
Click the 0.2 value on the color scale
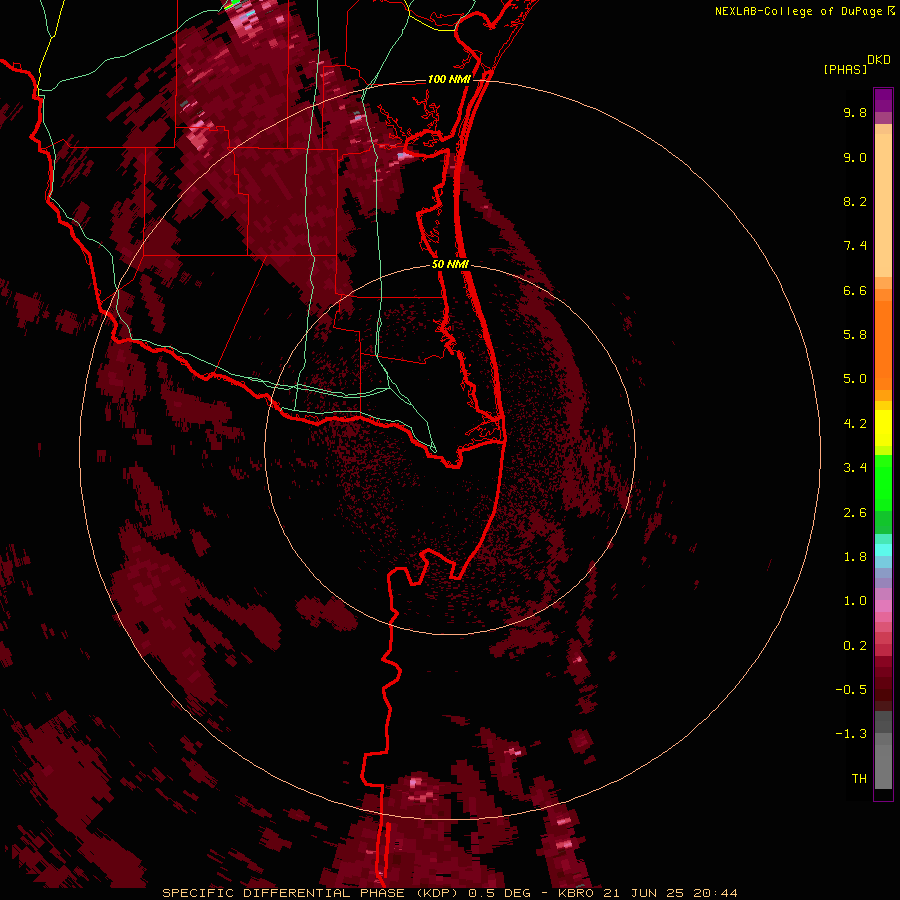click(855, 646)
